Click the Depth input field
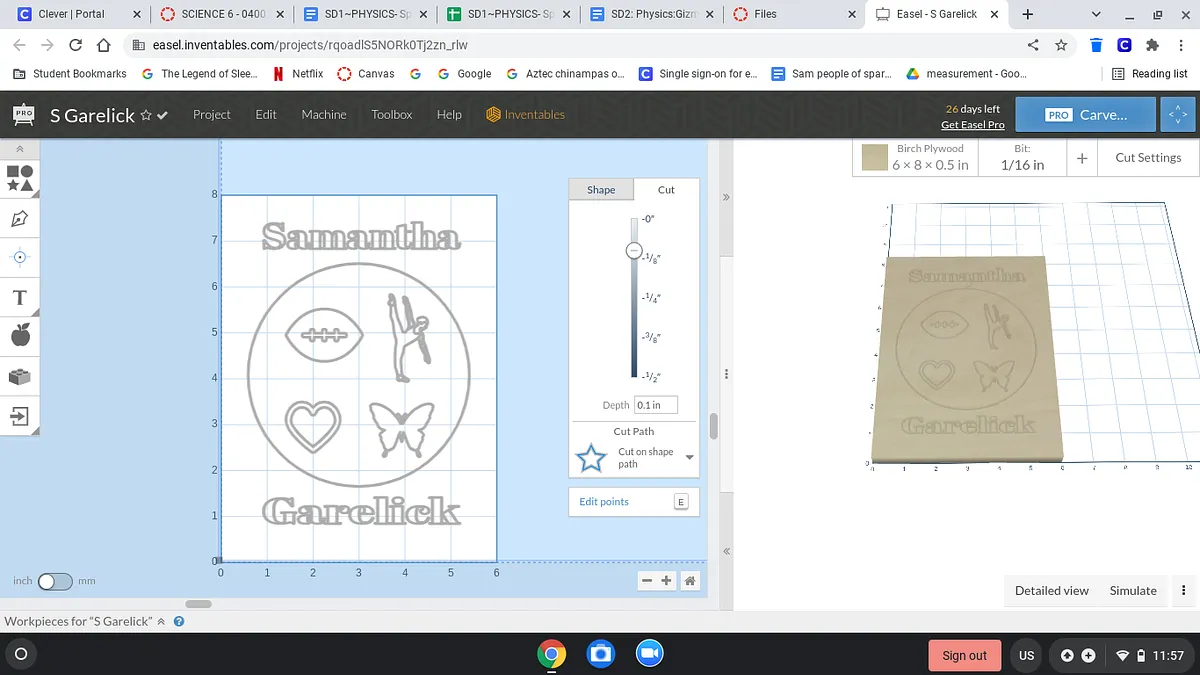 click(x=655, y=405)
